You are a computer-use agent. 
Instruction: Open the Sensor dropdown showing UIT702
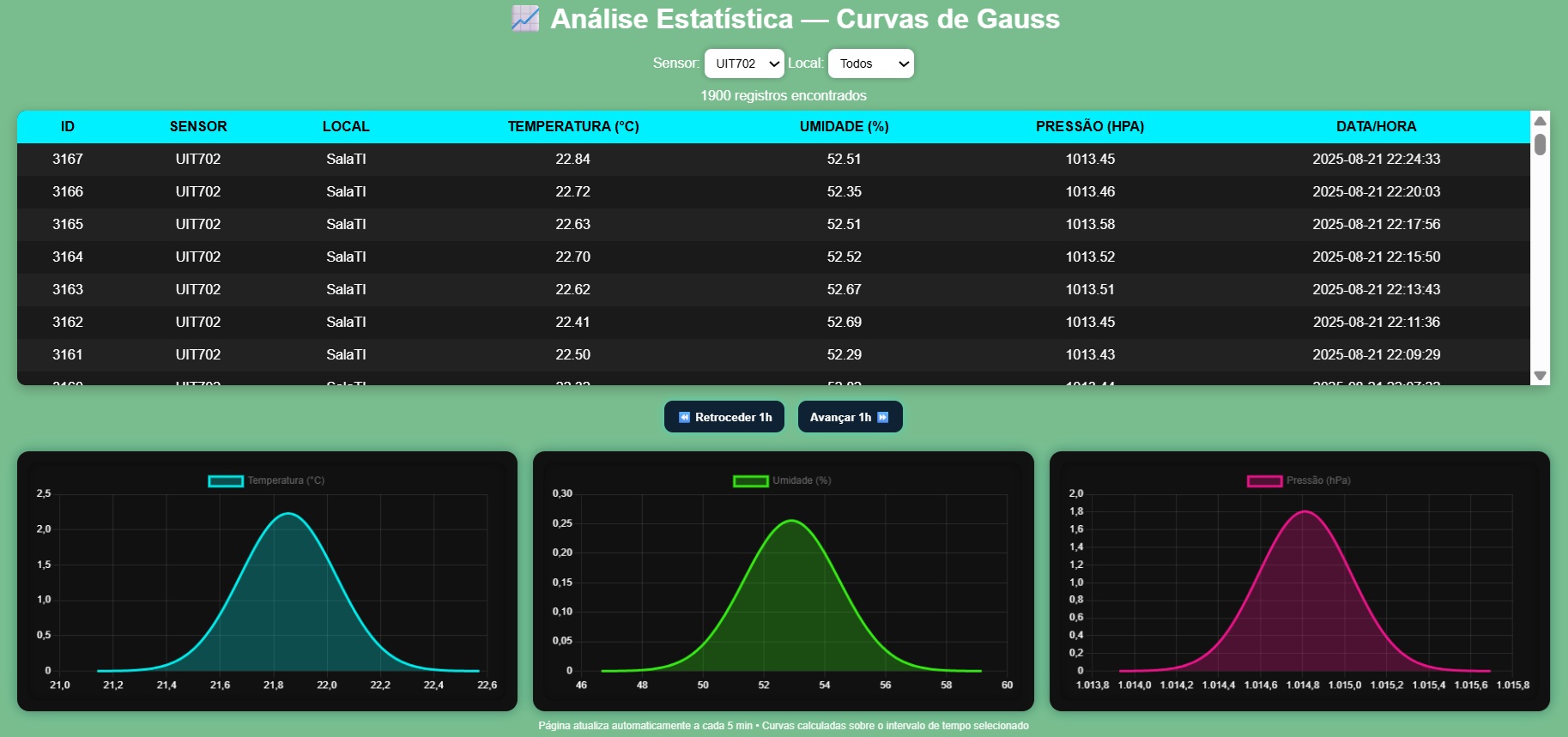[x=744, y=63]
